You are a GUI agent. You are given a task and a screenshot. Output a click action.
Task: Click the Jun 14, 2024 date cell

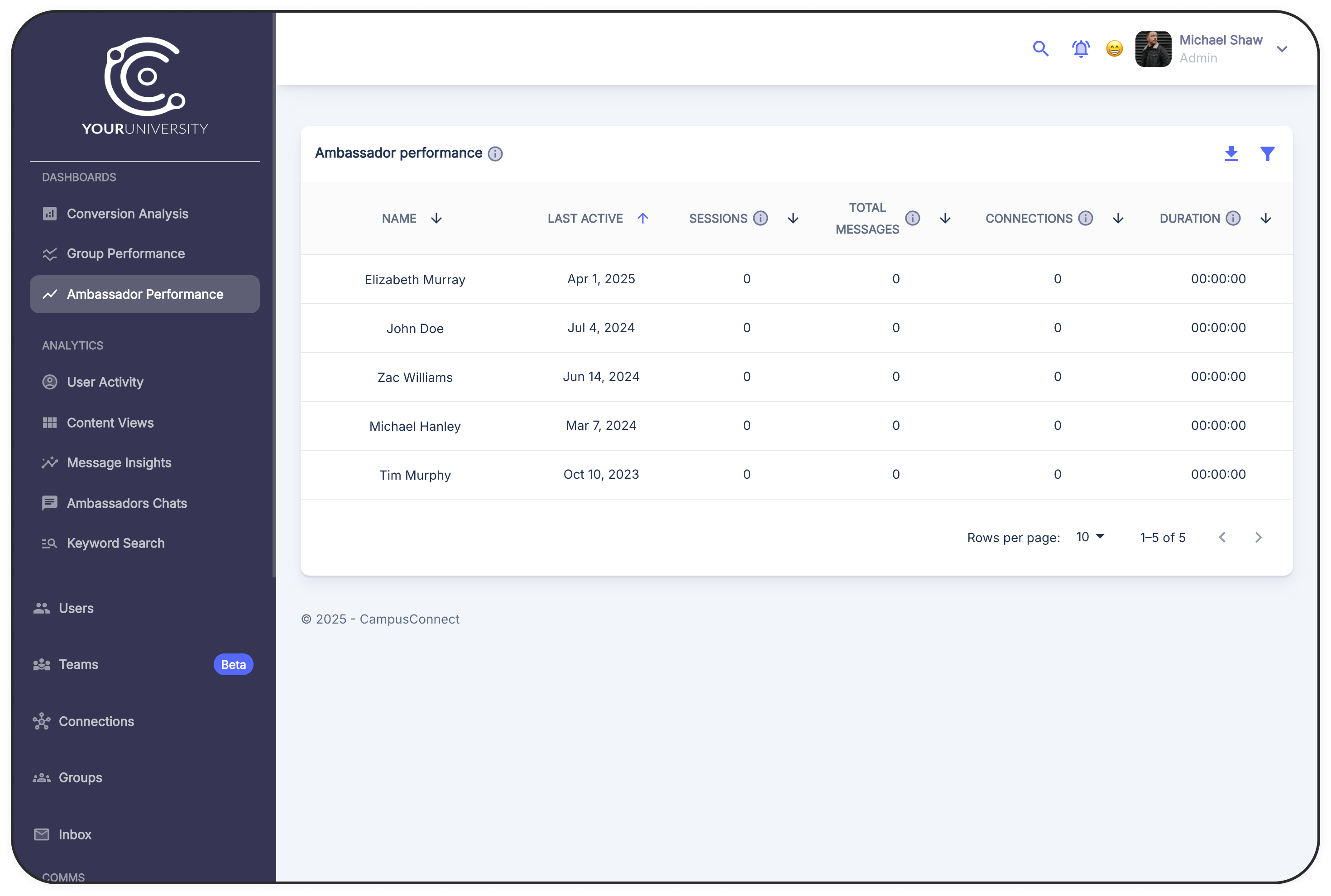pos(601,377)
